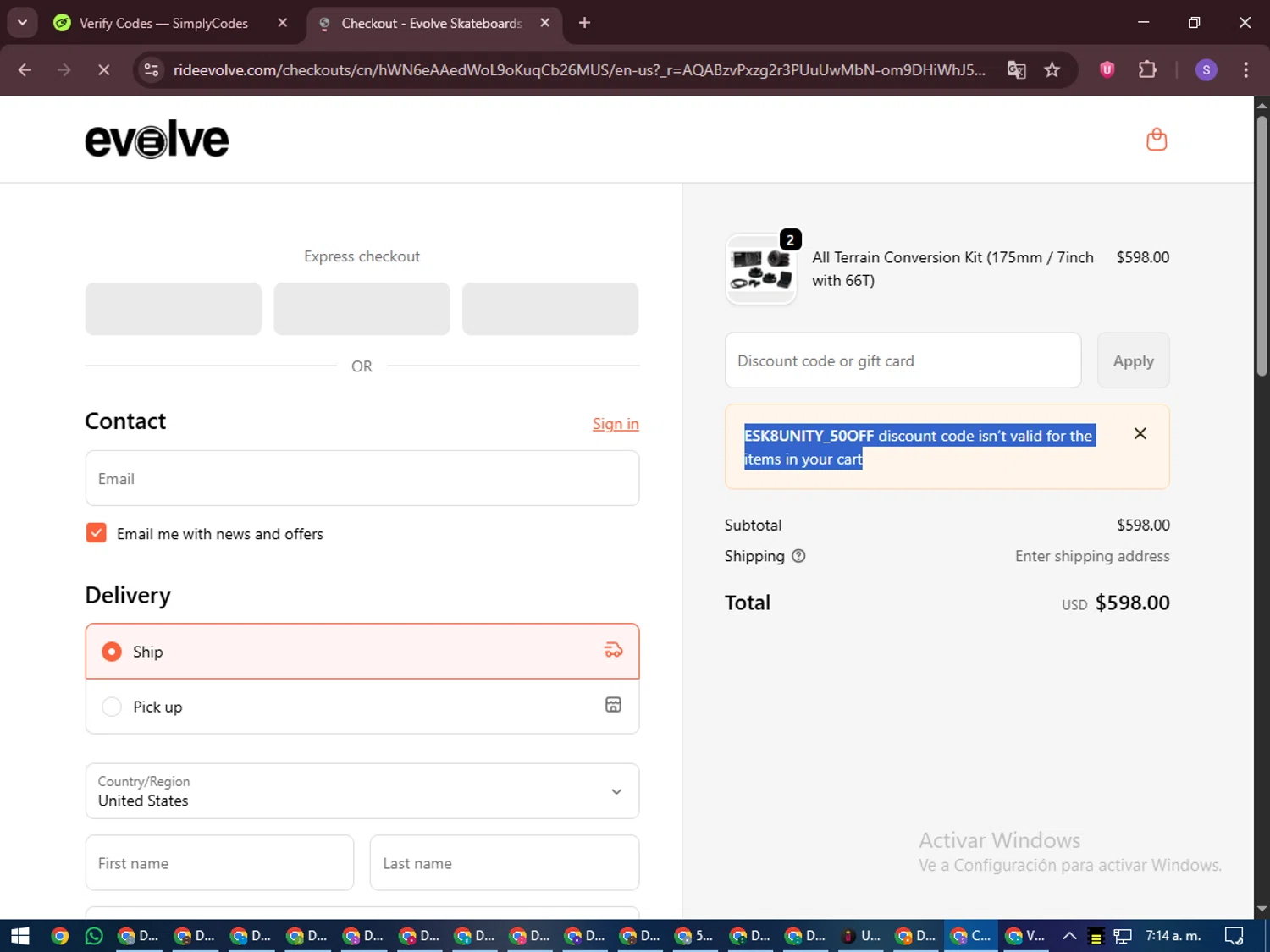The width and height of the screenshot is (1270, 952).
Task: Click the browser address bar URL
Action: tap(579, 70)
